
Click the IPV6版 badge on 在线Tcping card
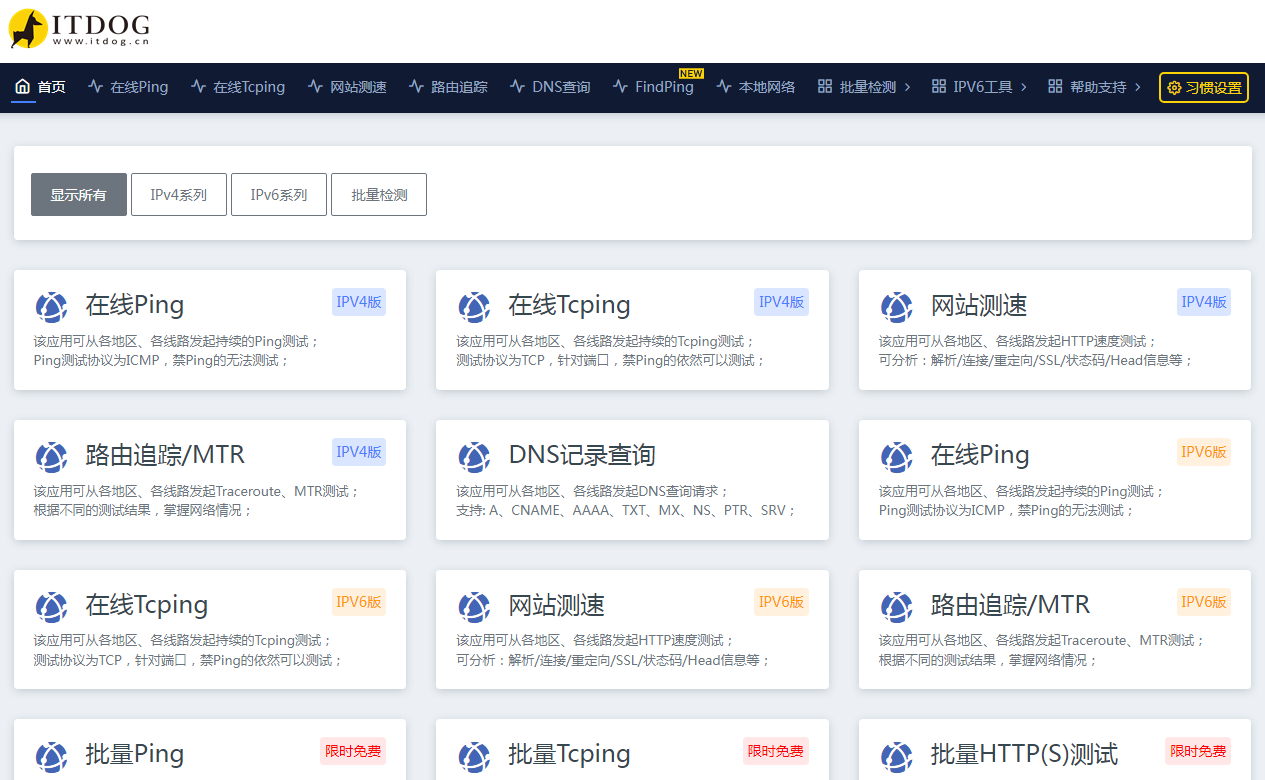pos(358,602)
